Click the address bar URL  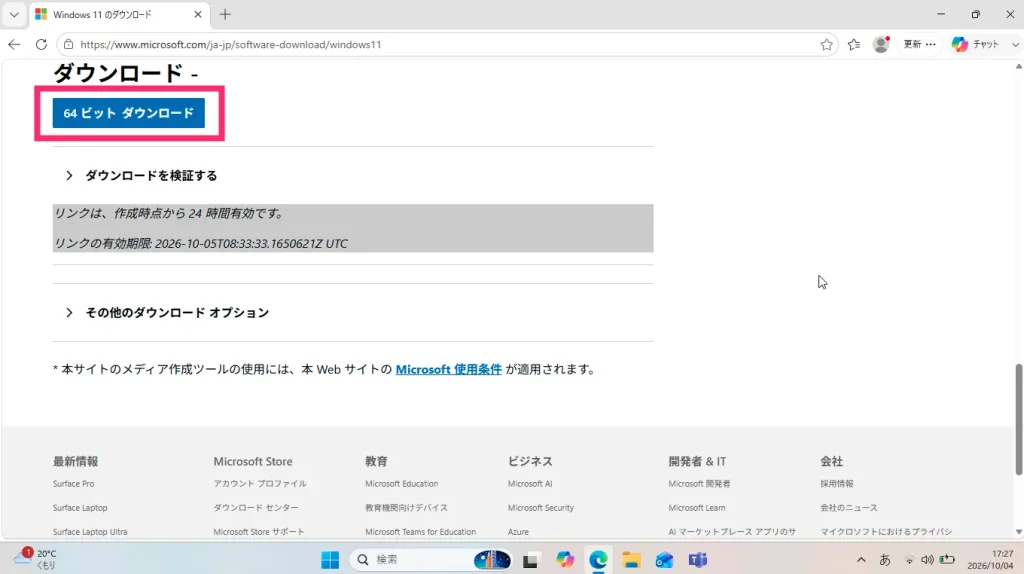click(231, 44)
